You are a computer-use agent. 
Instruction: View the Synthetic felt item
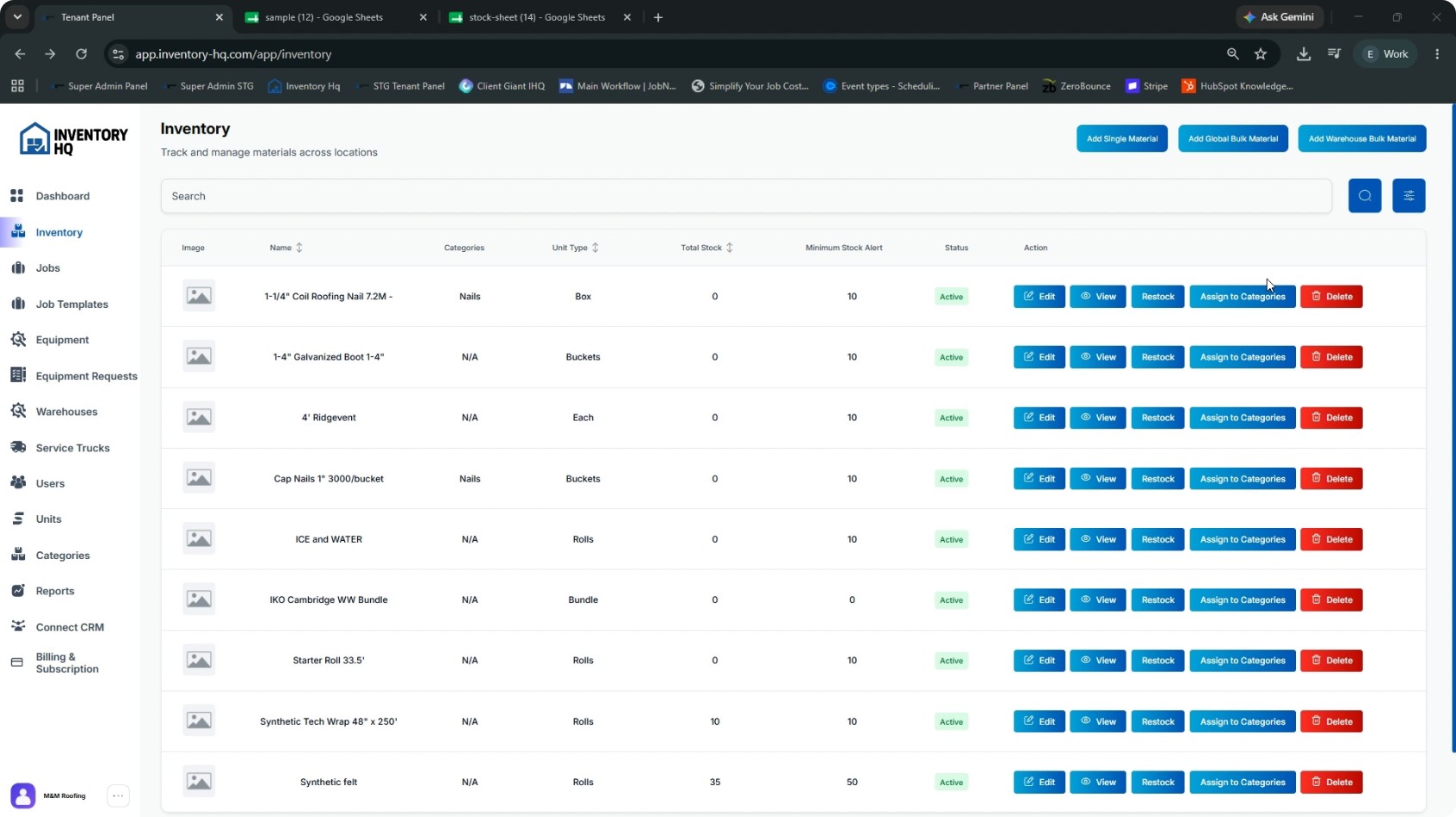click(x=1098, y=782)
